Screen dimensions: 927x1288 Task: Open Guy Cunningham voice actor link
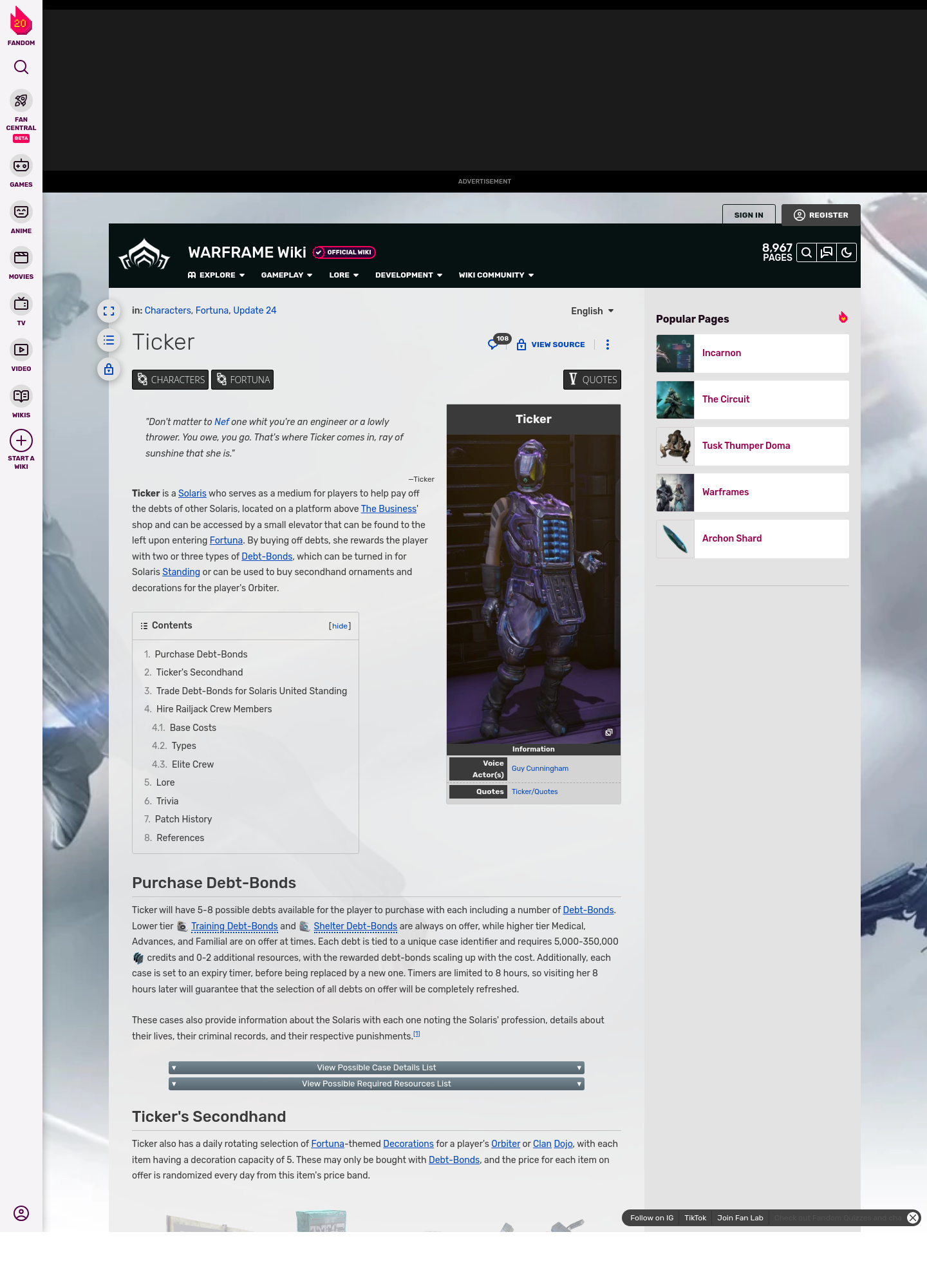pos(540,768)
